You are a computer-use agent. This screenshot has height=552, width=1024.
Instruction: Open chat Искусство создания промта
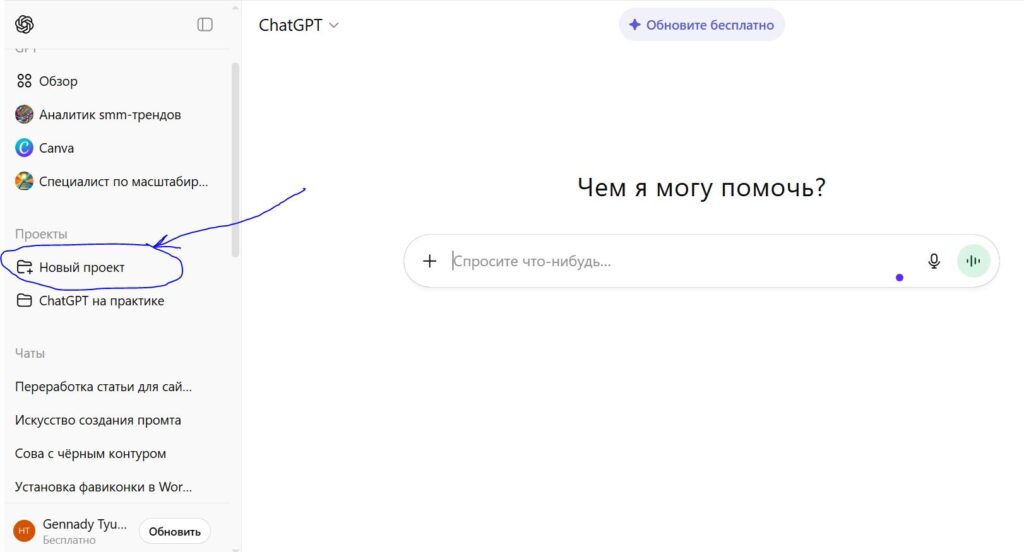[98, 420]
